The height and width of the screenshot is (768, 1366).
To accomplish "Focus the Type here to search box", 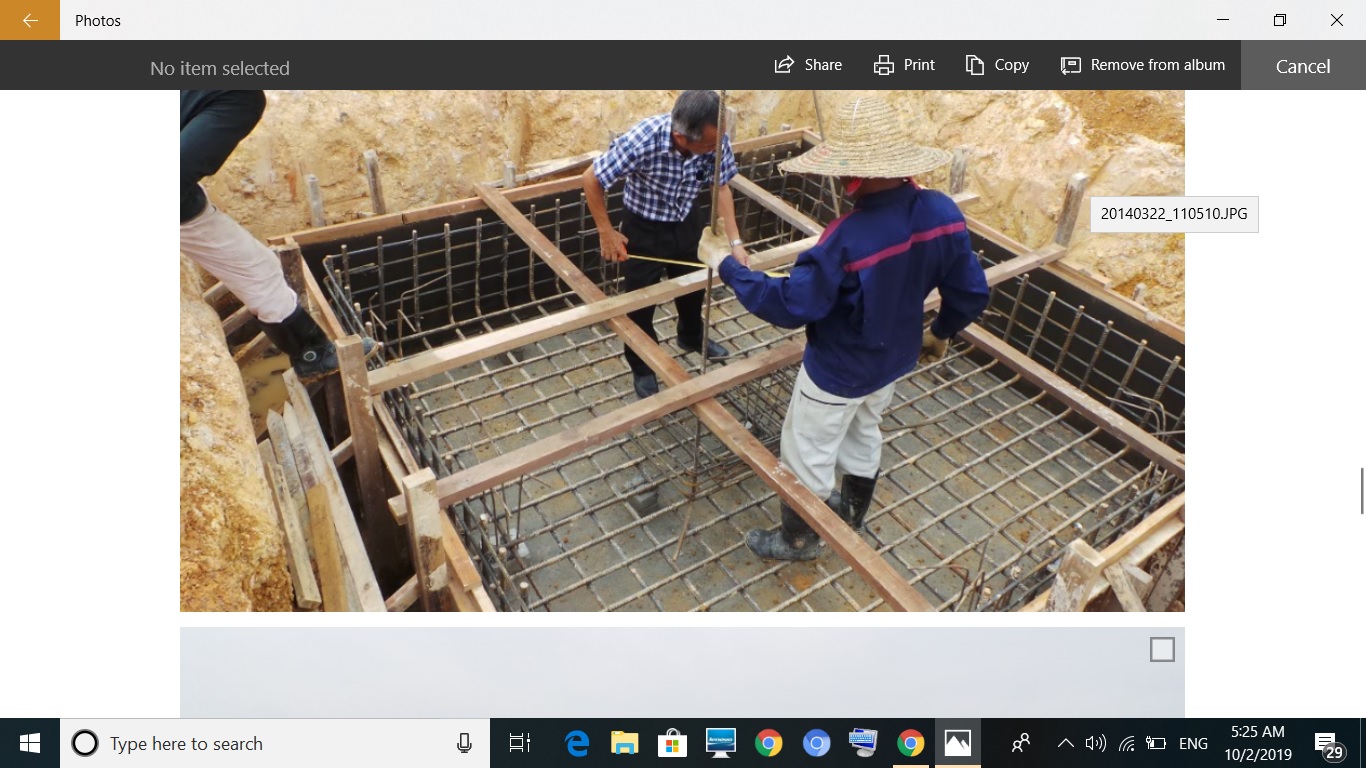I will tap(275, 743).
